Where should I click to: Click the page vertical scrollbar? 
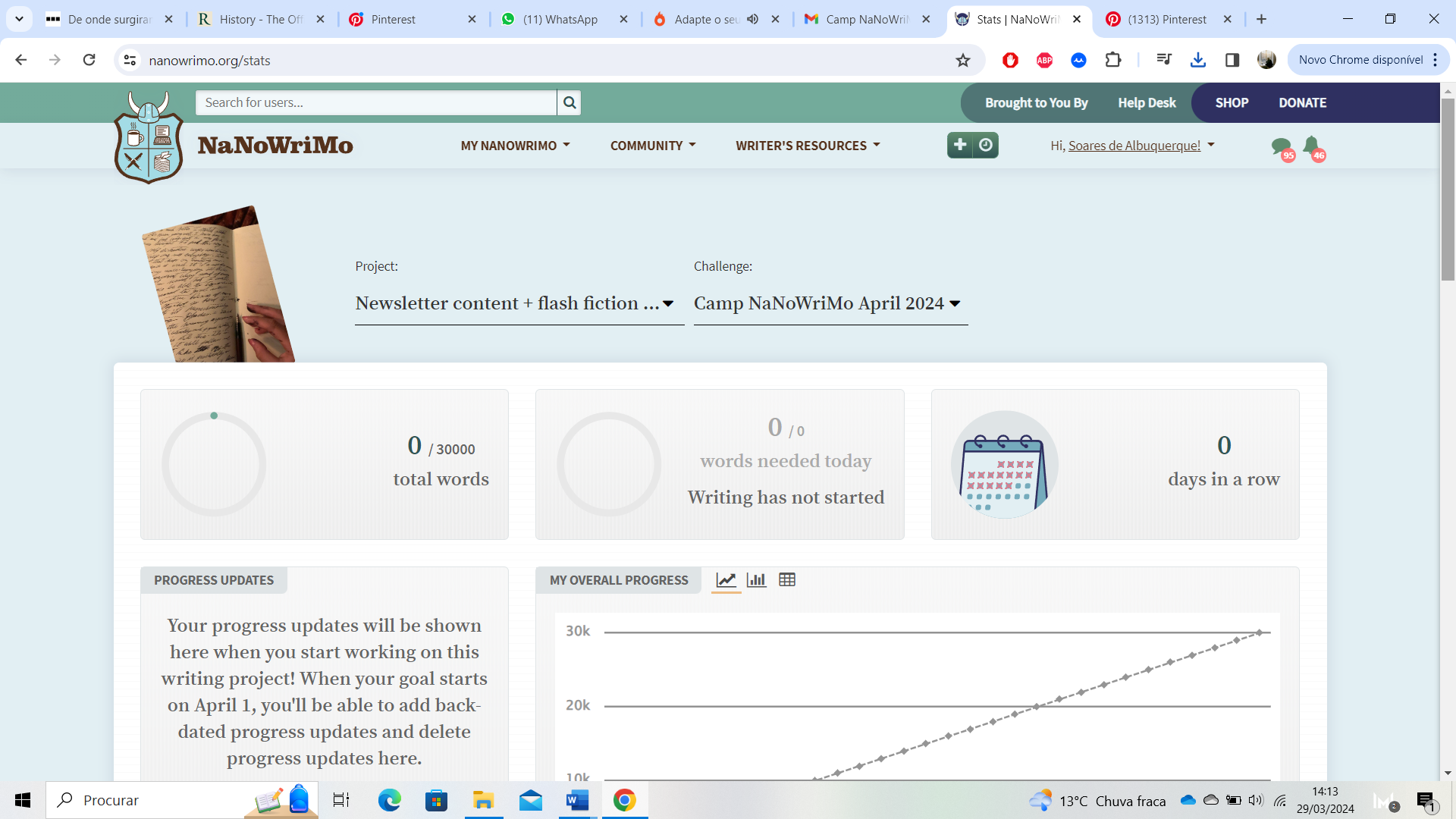point(1448,190)
